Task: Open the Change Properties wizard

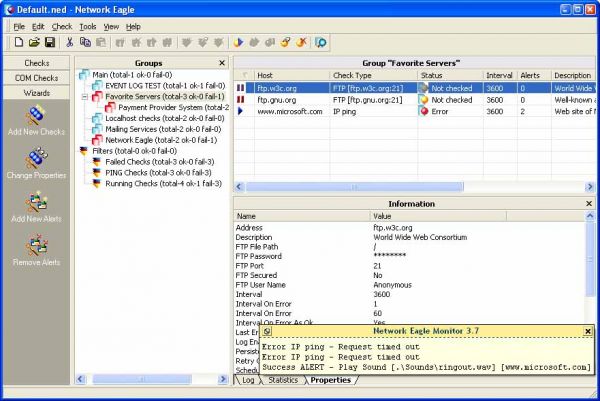Action: pyautogui.click(x=36, y=162)
